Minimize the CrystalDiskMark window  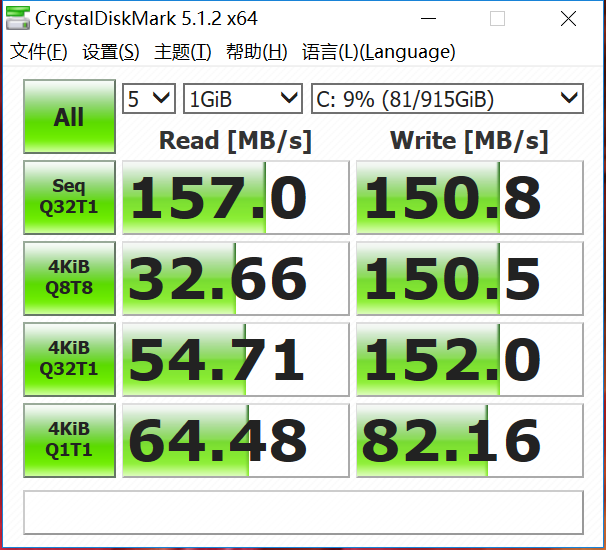tap(427, 19)
